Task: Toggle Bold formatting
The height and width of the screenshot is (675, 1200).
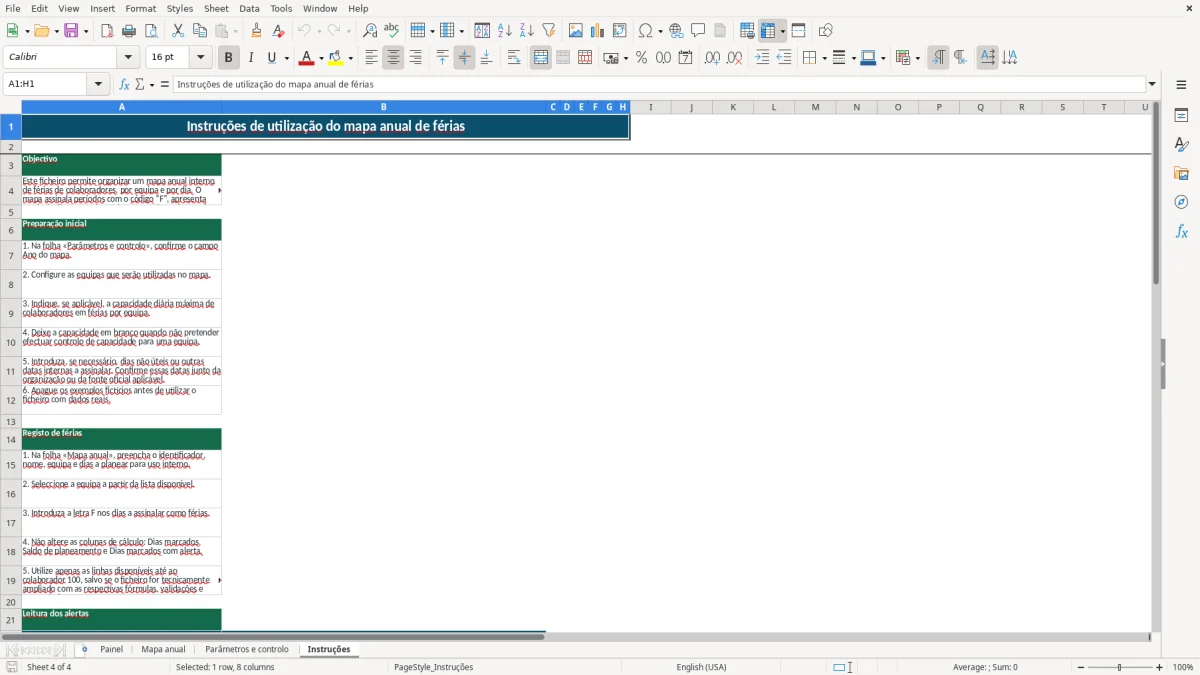Action: pyautogui.click(x=228, y=58)
